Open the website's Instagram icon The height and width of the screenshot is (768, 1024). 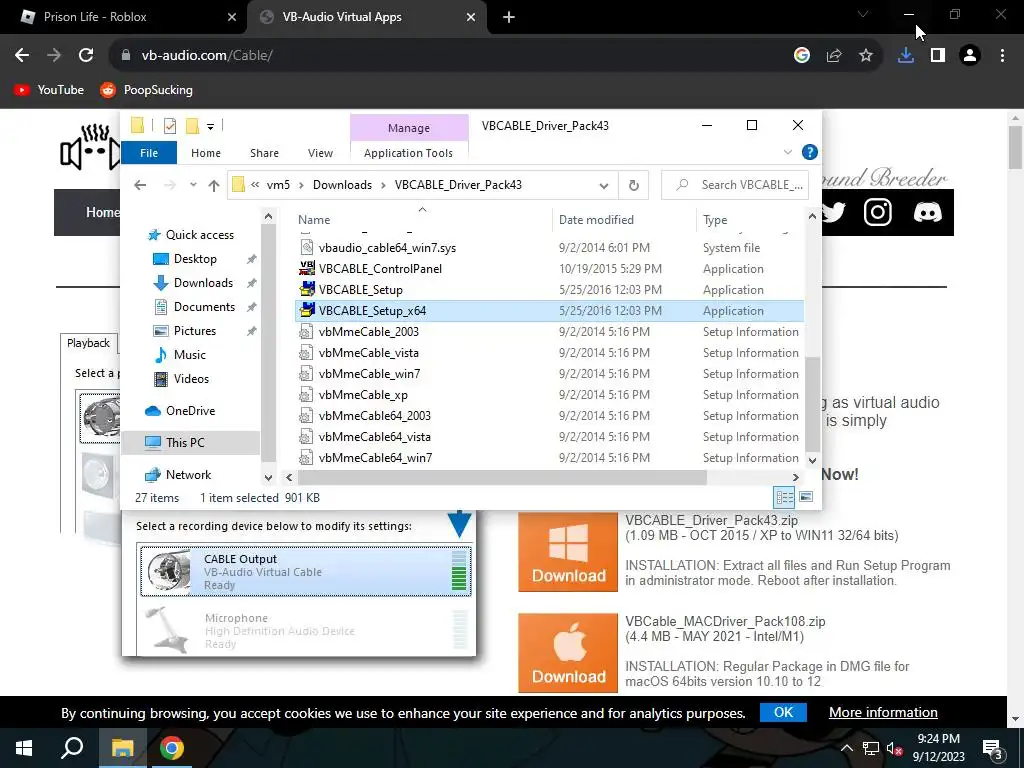tap(878, 213)
